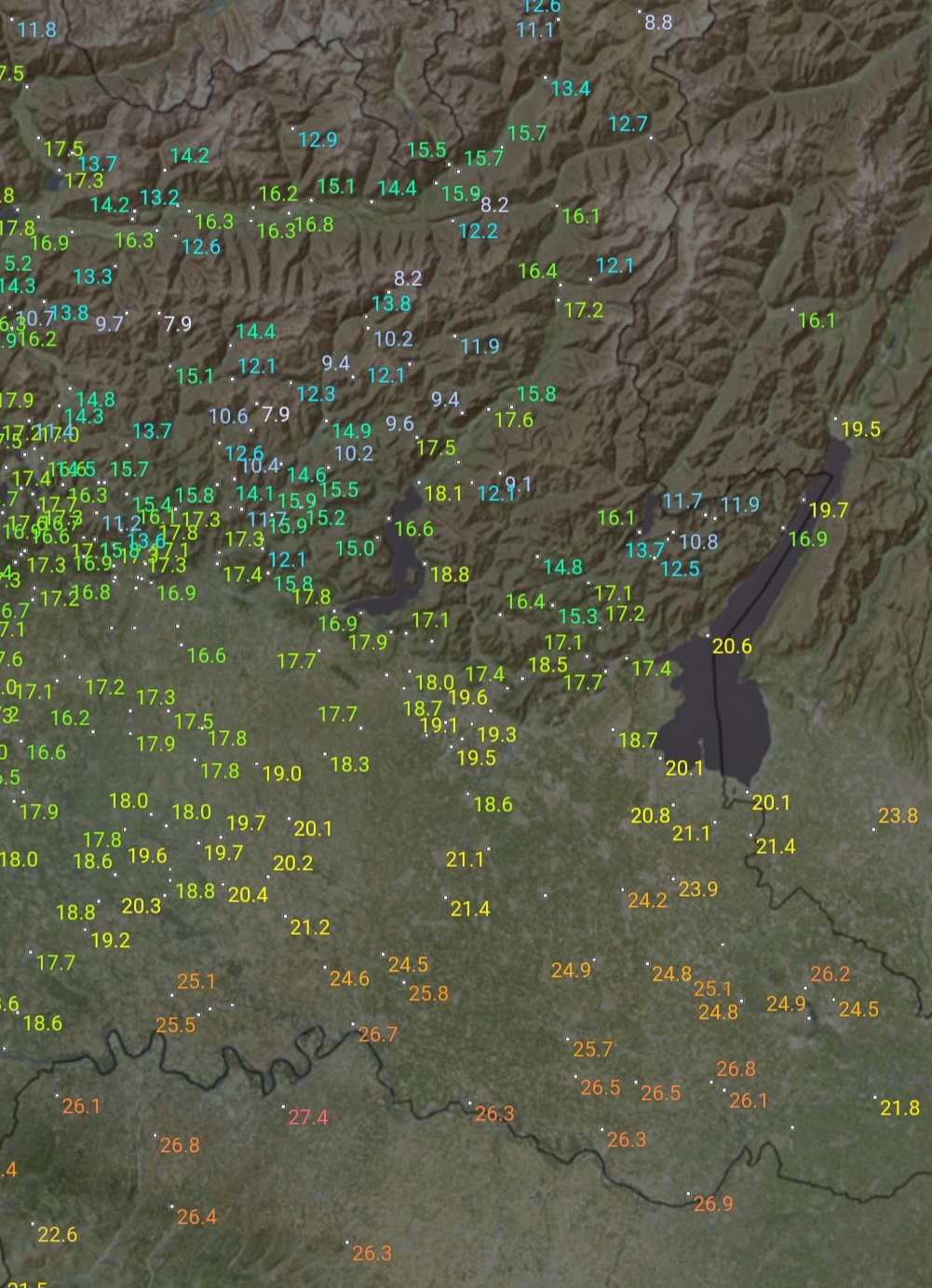Select the 13.2 temperature value
The width and height of the screenshot is (932, 1288).
[159, 198]
